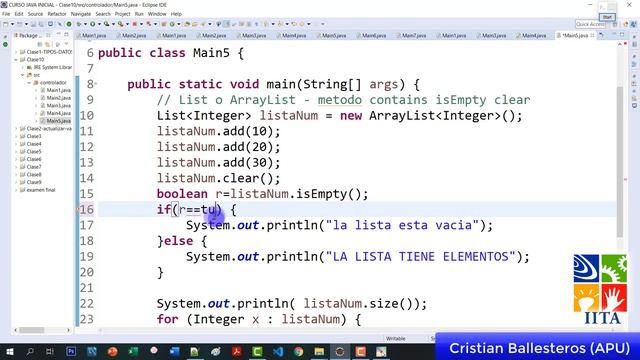The width and height of the screenshot is (640, 360).
Task: Open the File menu
Action: pyautogui.click(x=6, y=14)
